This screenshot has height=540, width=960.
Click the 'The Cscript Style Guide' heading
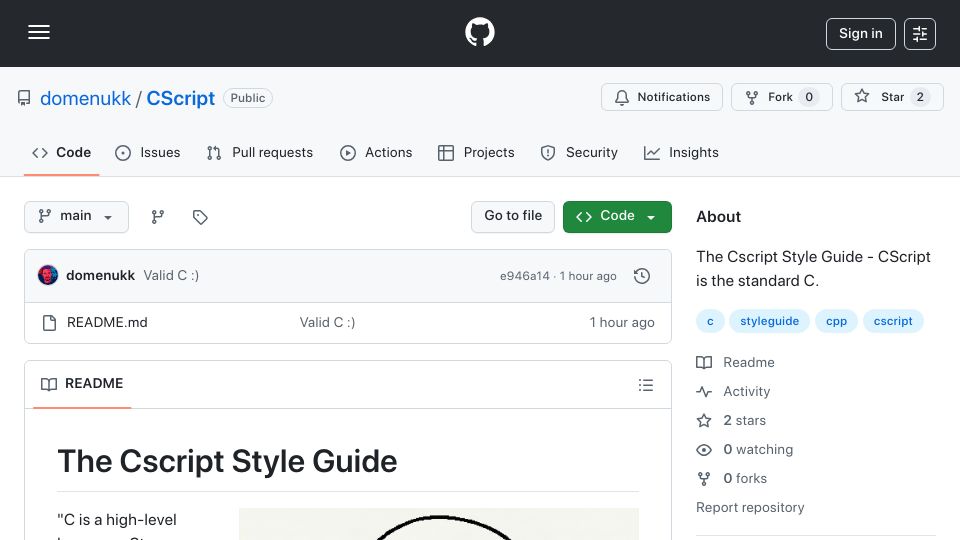click(227, 461)
